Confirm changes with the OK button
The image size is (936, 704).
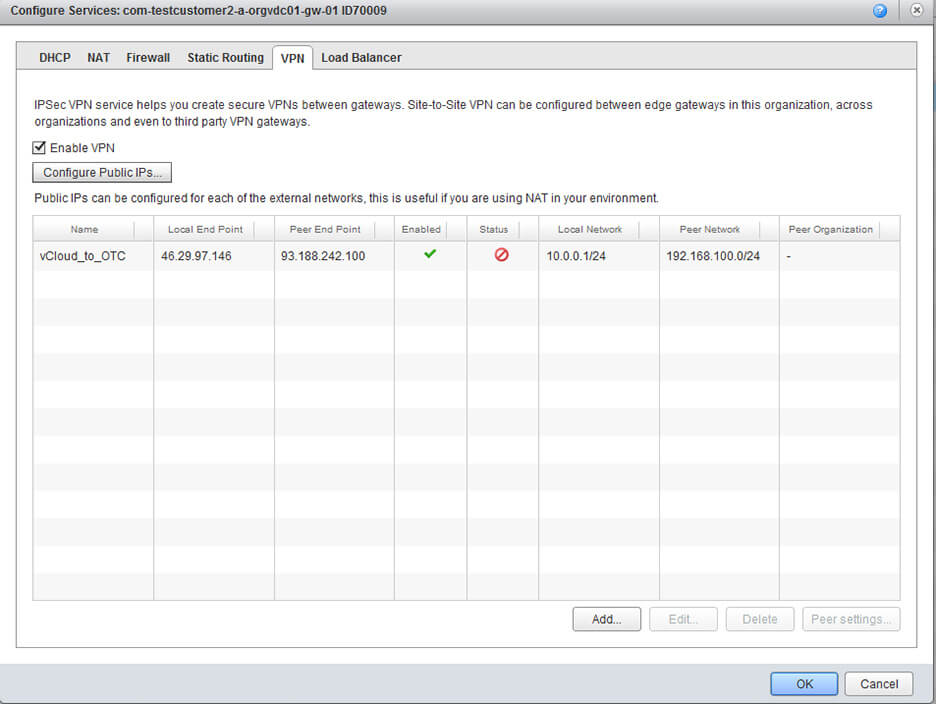(x=803, y=684)
